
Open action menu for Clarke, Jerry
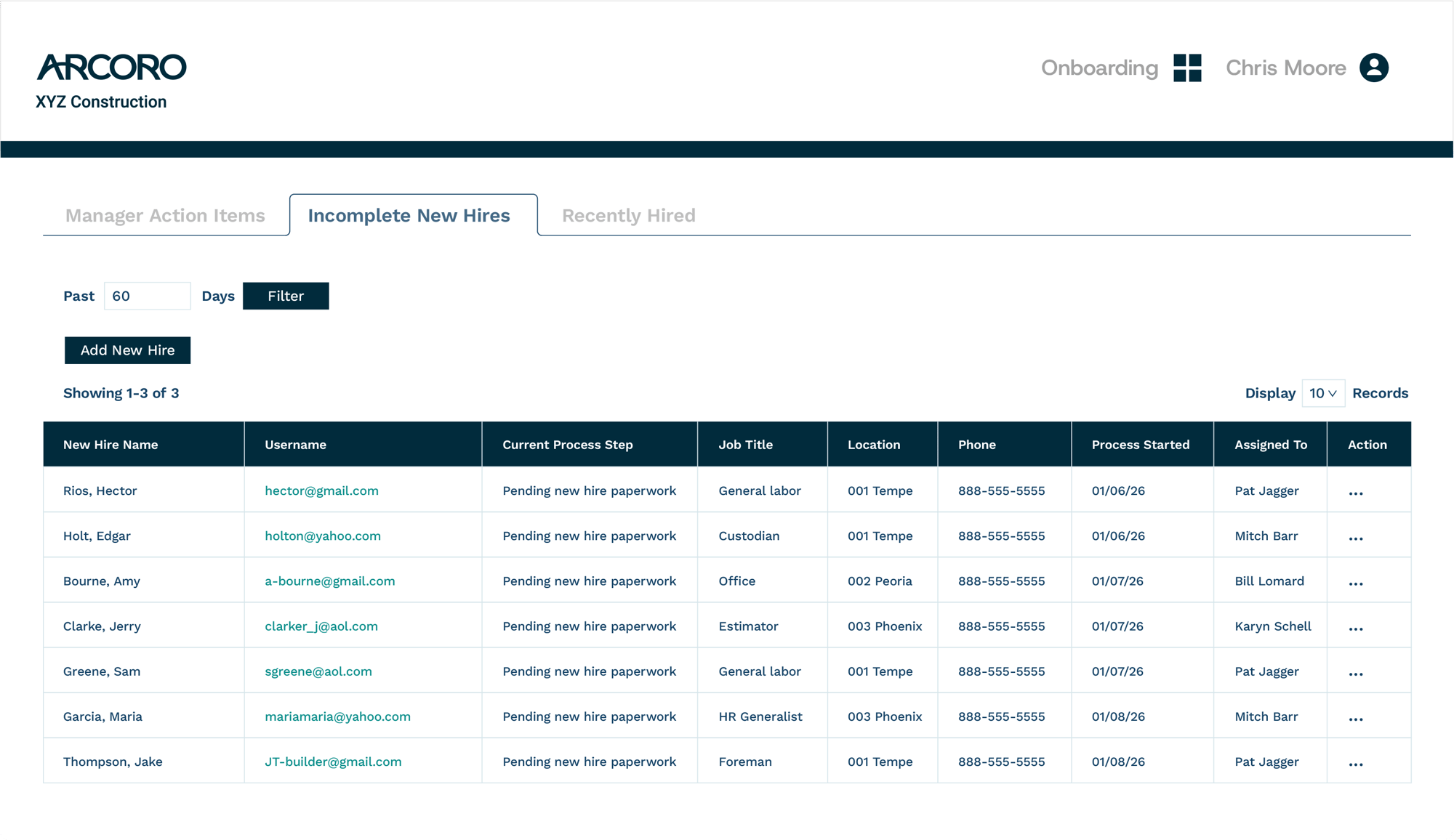pyautogui.click(x=1356, y=629)
